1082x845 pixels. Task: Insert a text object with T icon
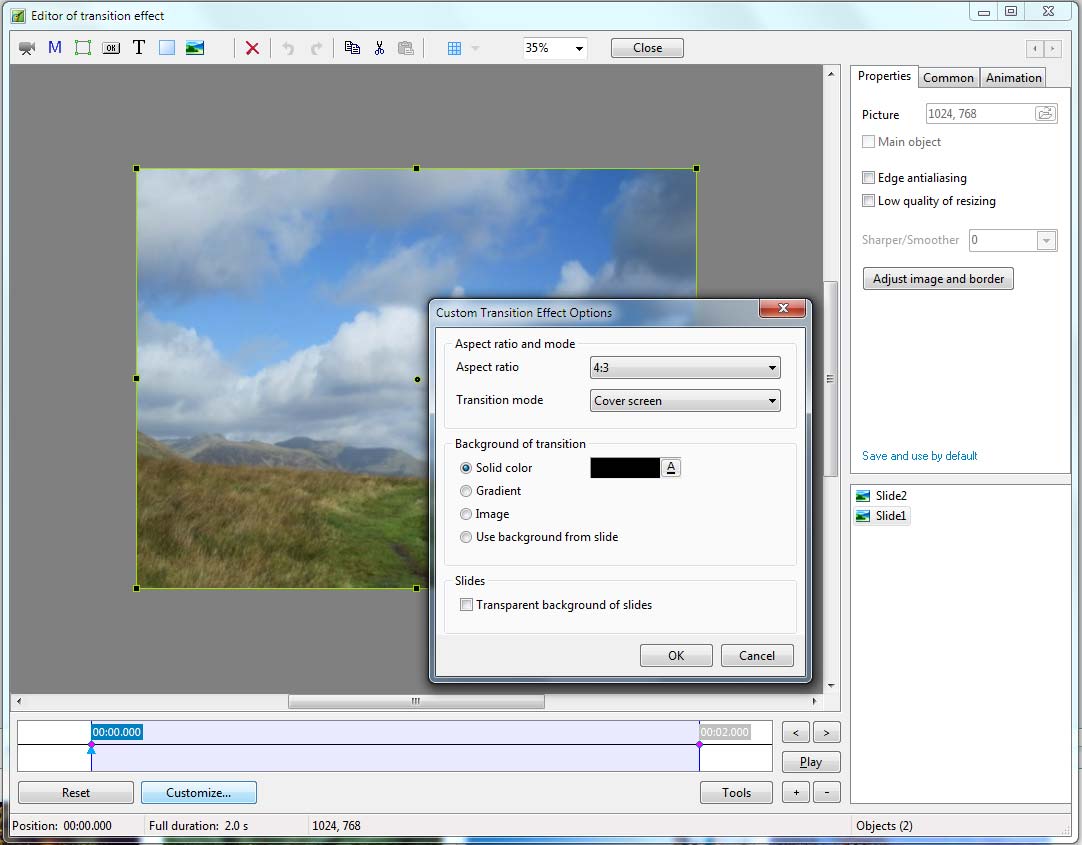pos(139,48)
